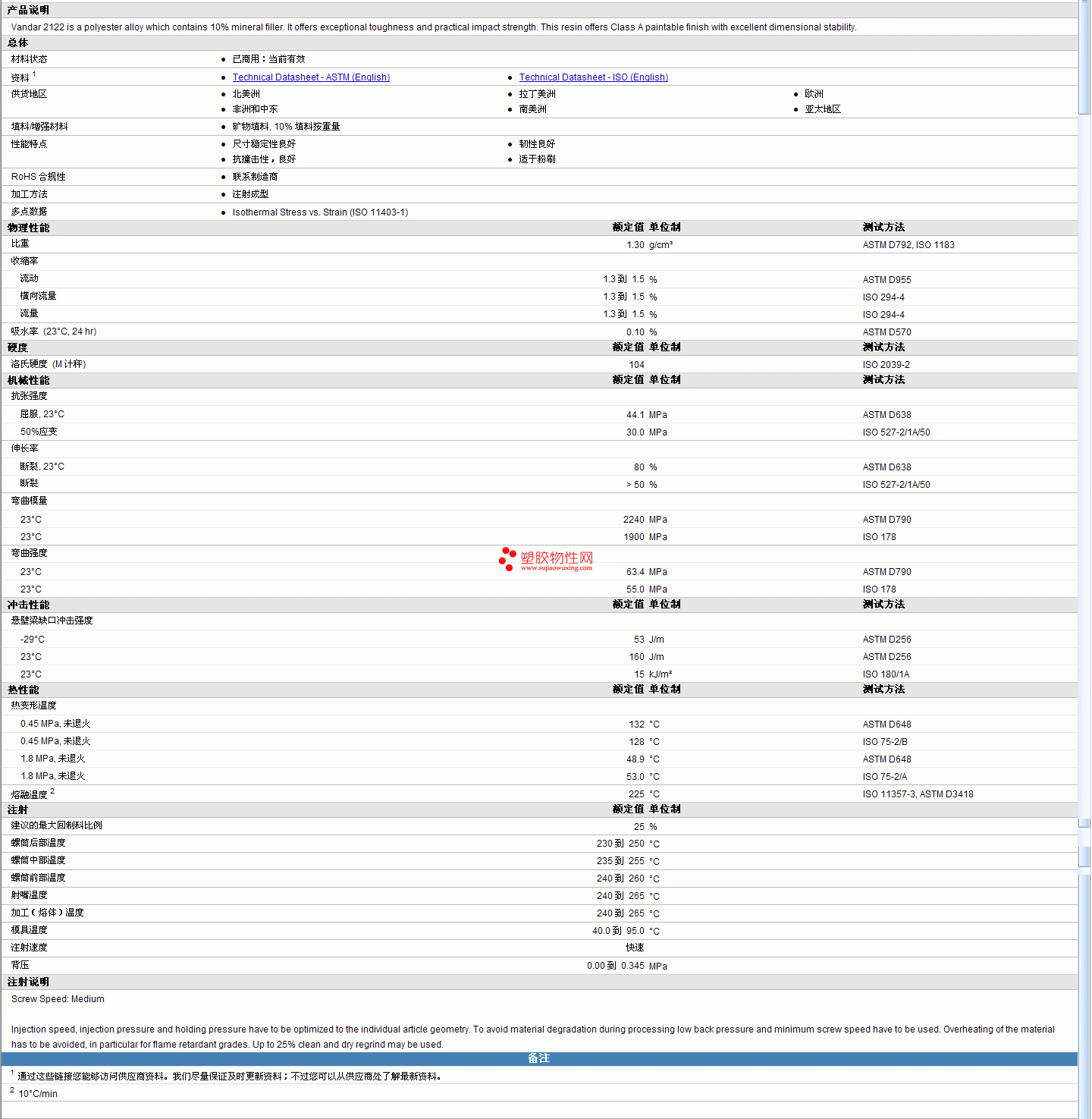Click the "物理性能" section header
This screenshot has width=1092, height=1119.
tap(29, 228)
